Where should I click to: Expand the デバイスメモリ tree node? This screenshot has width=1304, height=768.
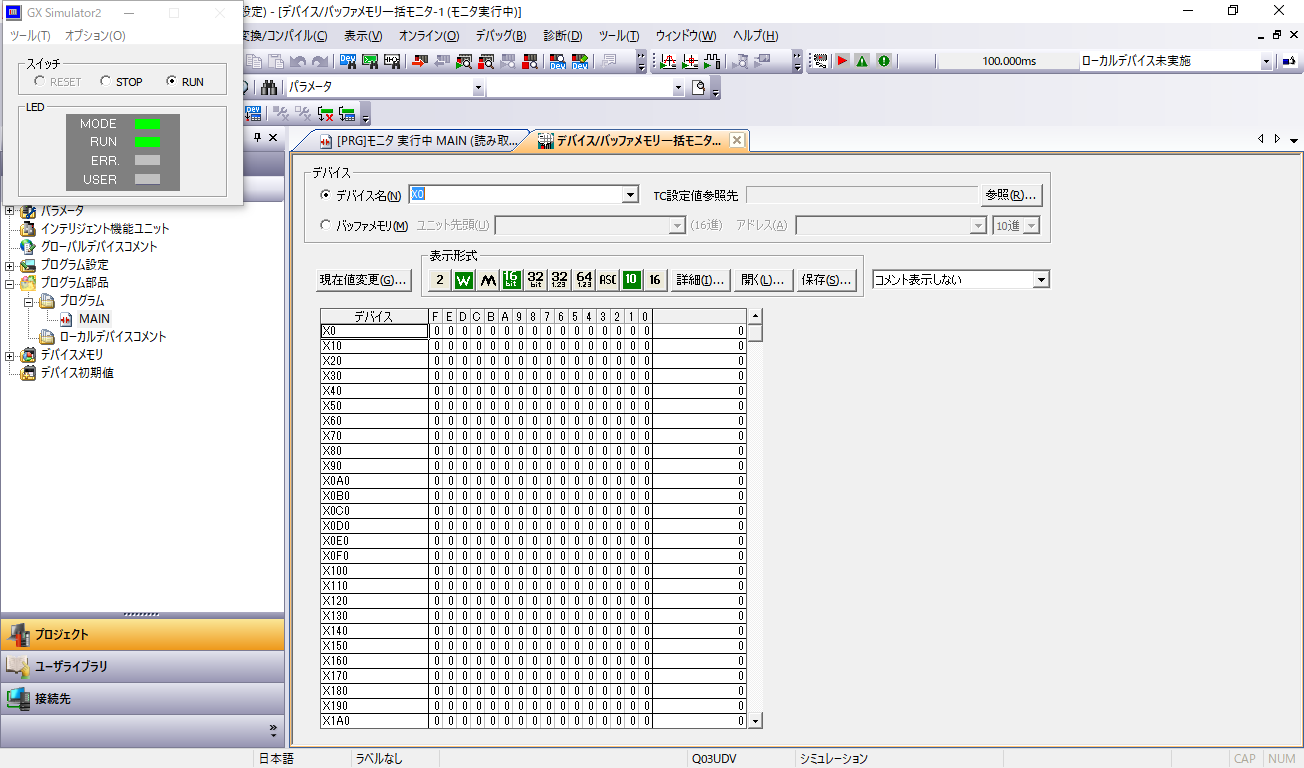point(10,355)
